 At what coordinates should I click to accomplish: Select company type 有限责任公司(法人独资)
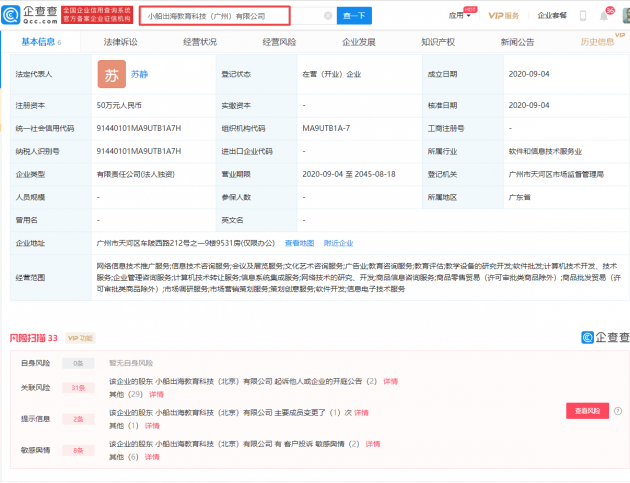(135, 174)
